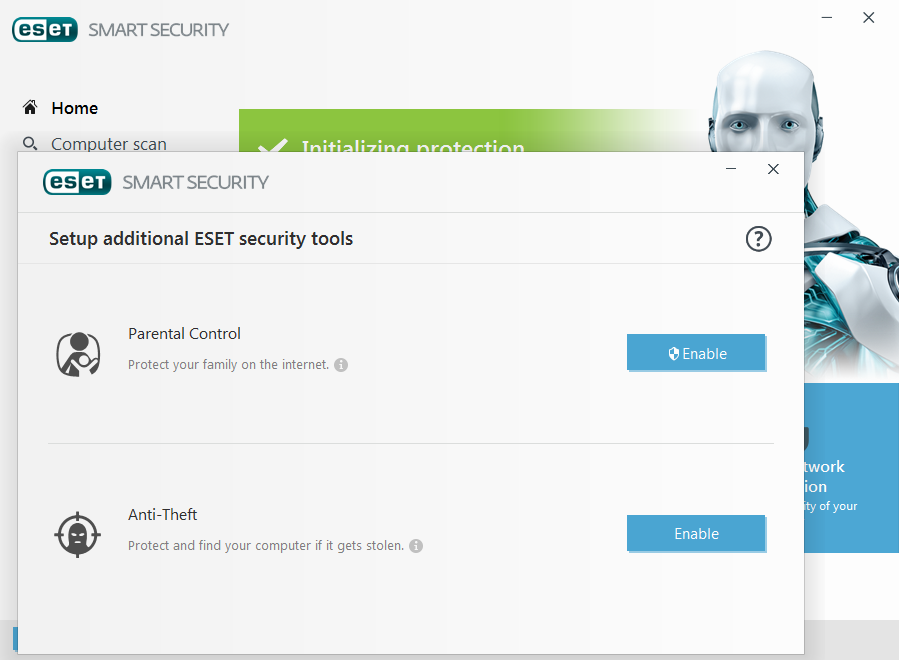Viewport: 899px width, 660px height.
Task: Click the Parental Control family icon
Action: (78, 353)
